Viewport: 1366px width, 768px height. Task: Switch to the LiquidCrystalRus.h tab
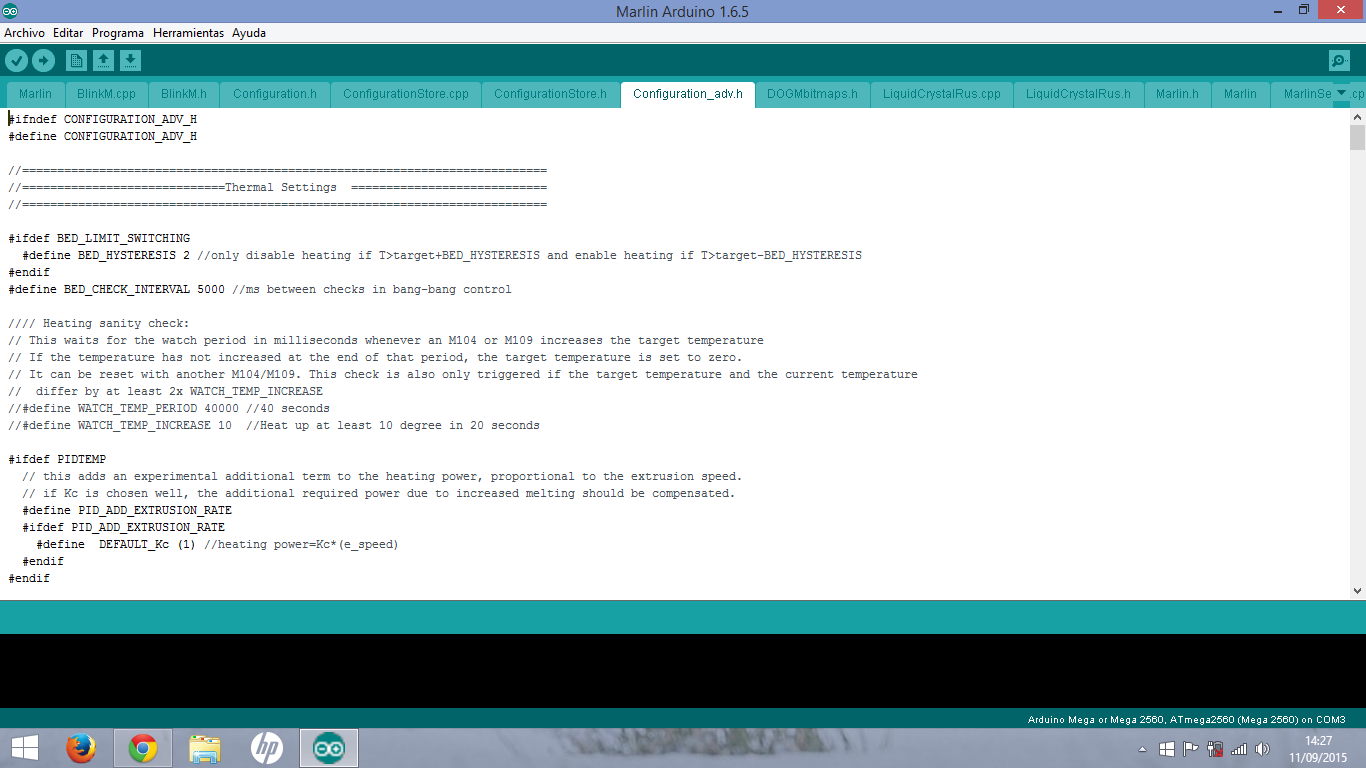point(1078,94)
